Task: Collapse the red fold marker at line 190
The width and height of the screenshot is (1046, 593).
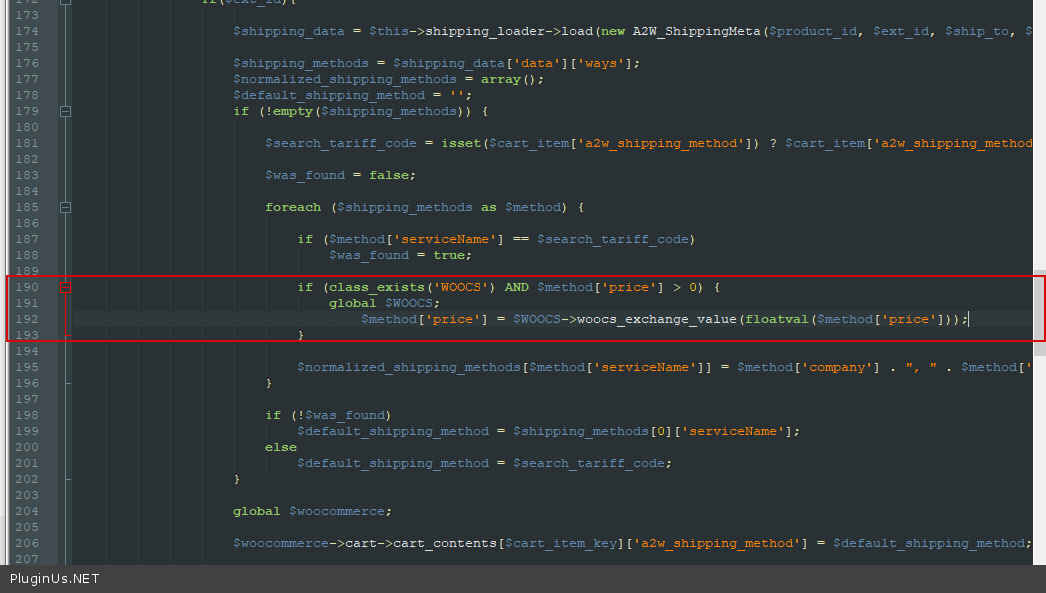Action: (65, 287)
